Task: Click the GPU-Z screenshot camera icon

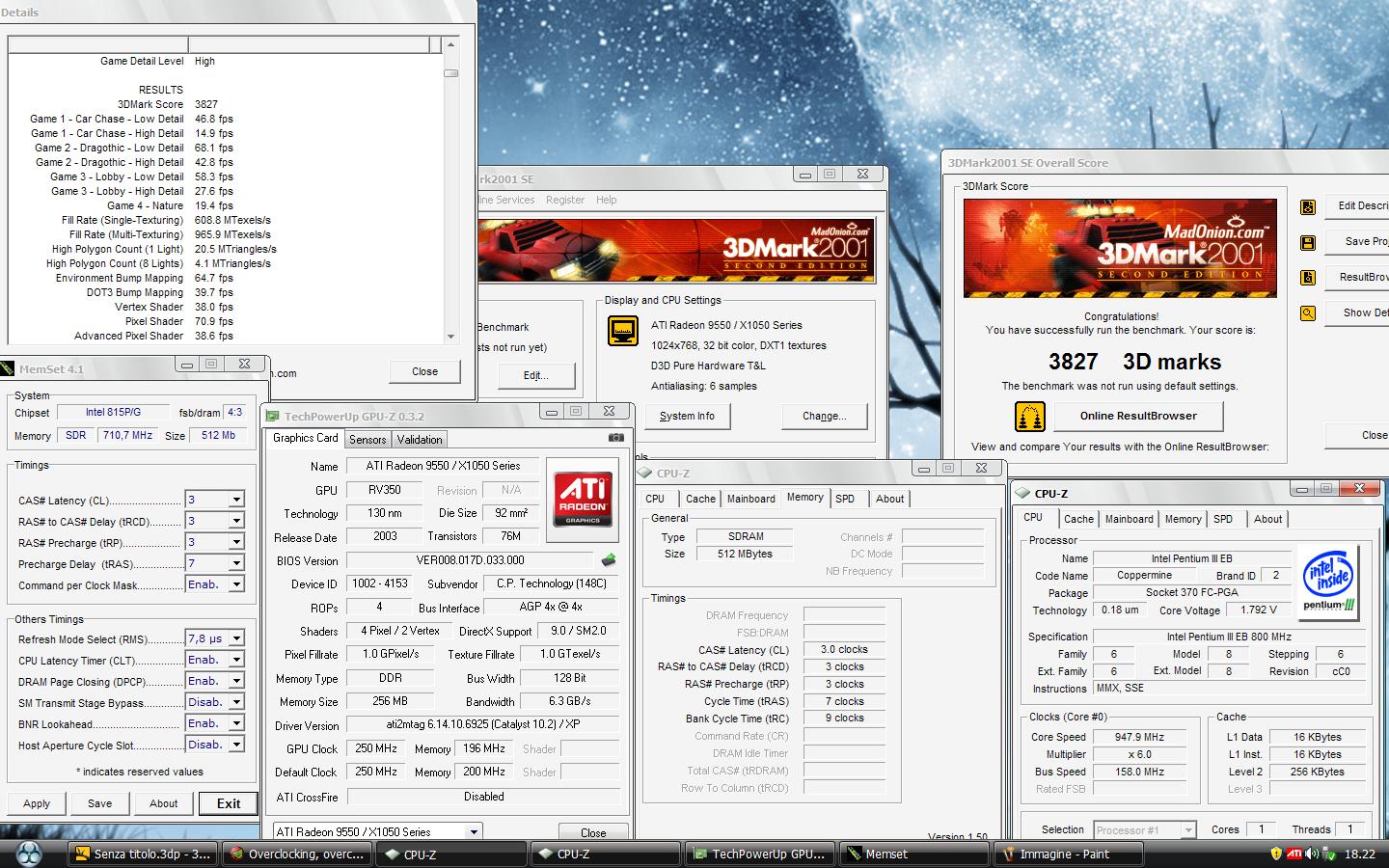Action: [615, 438]
